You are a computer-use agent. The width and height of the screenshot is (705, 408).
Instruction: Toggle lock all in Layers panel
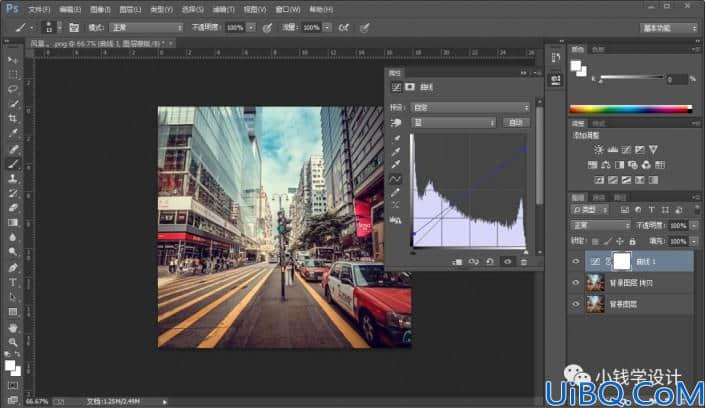coord(632,242)
